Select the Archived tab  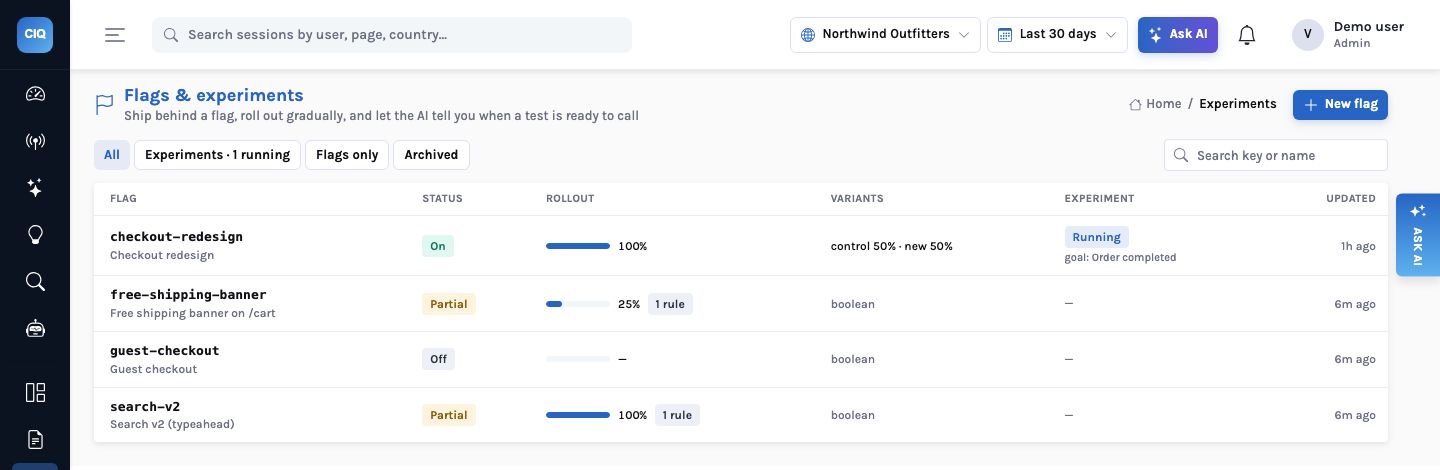431,155
